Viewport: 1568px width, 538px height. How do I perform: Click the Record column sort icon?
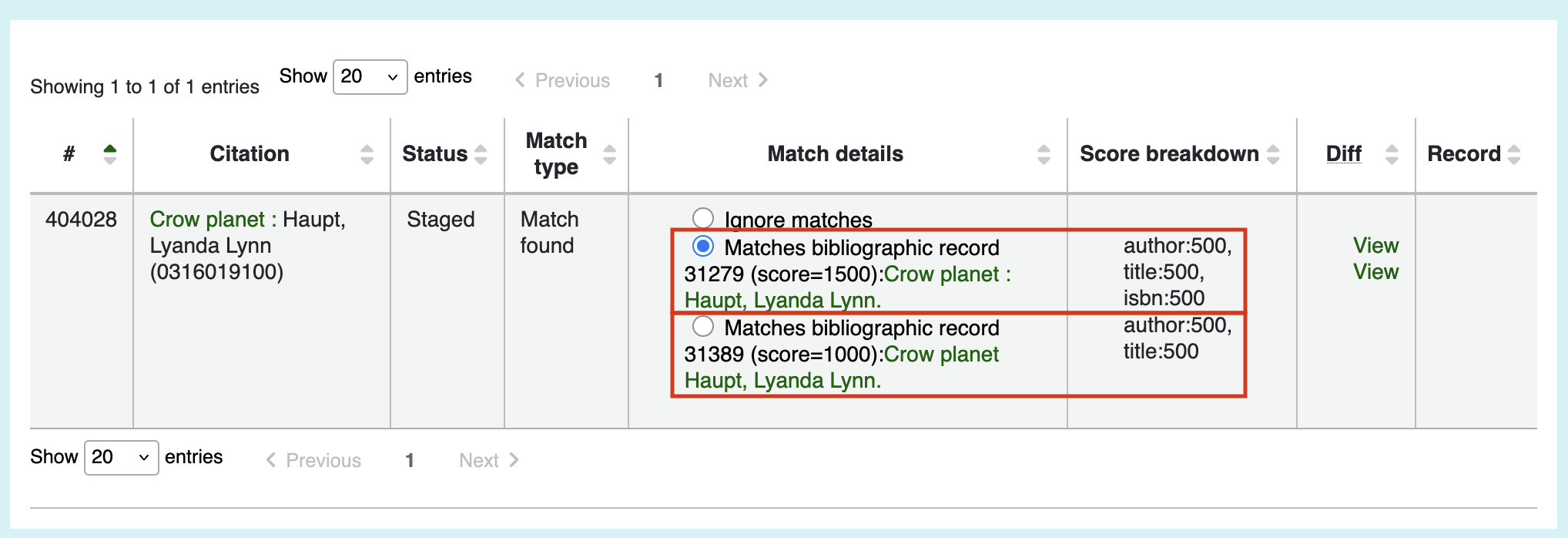tap(1514, 154)
